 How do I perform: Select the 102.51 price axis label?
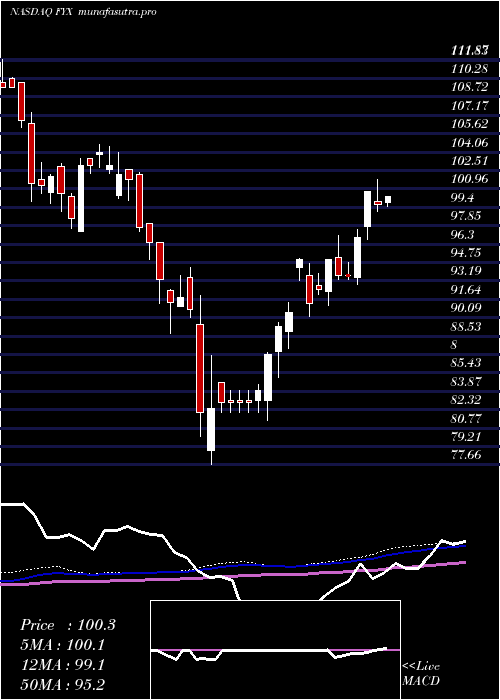click(470, 161)
